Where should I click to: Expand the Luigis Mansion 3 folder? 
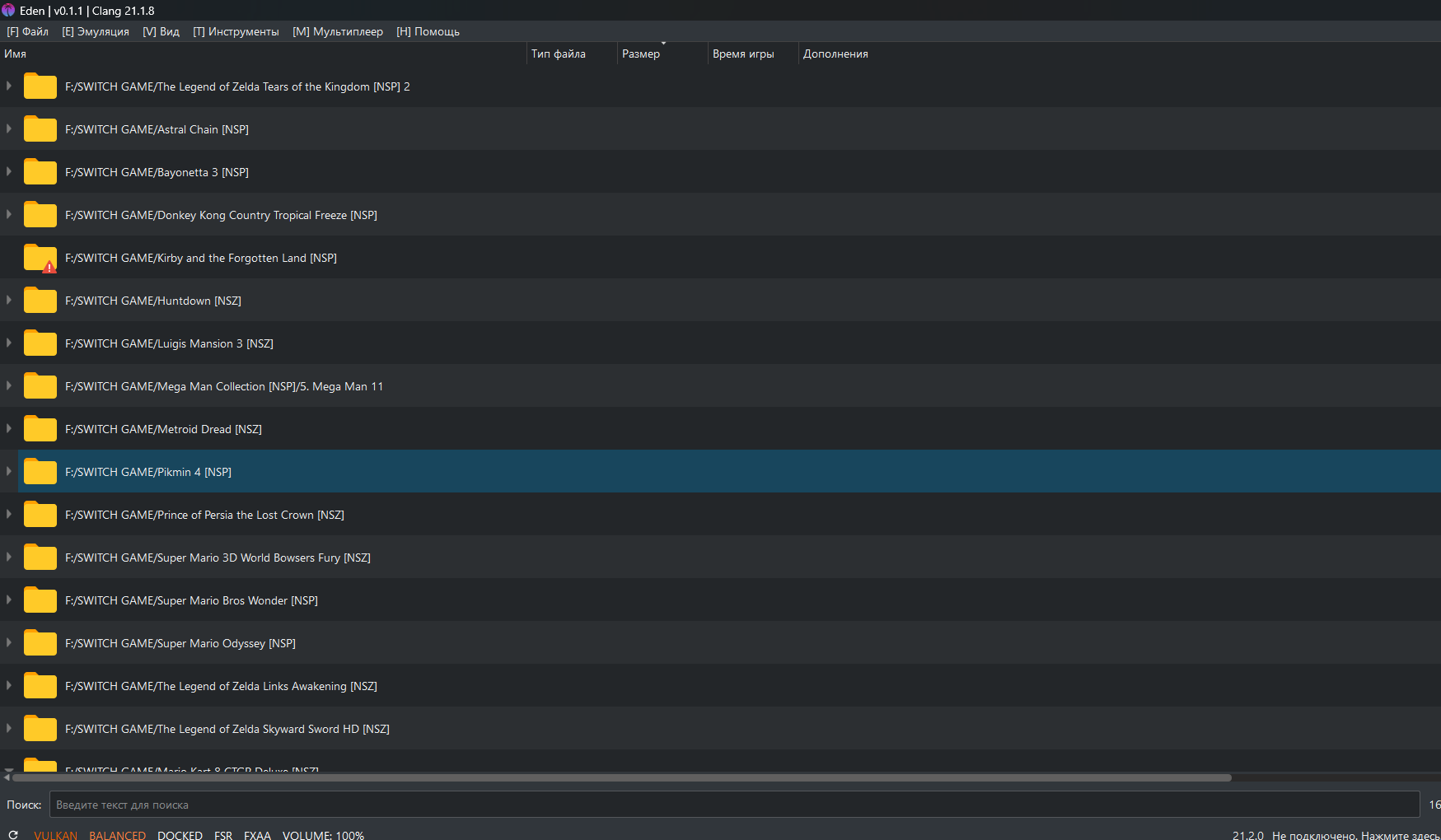pyautogui.click(x=9, y=343)
